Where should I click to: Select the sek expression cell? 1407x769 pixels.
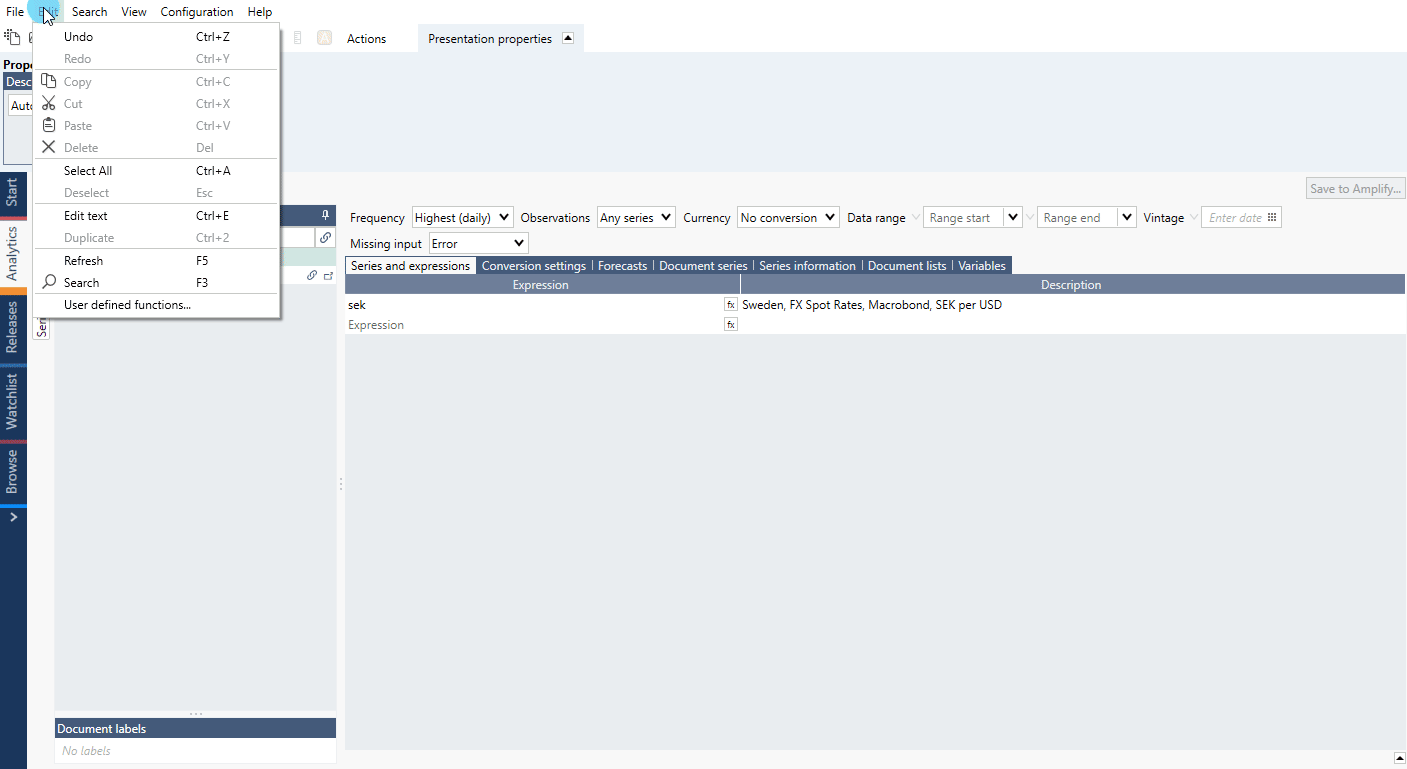tap(534, 305)
